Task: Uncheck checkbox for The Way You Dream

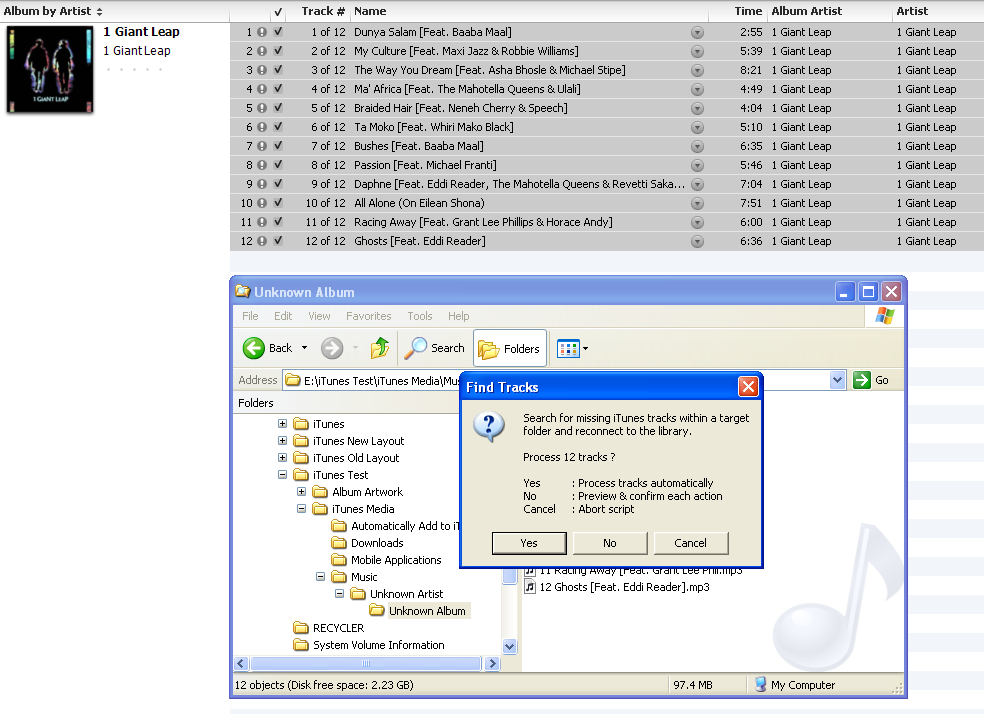Action: click(278, 70)
